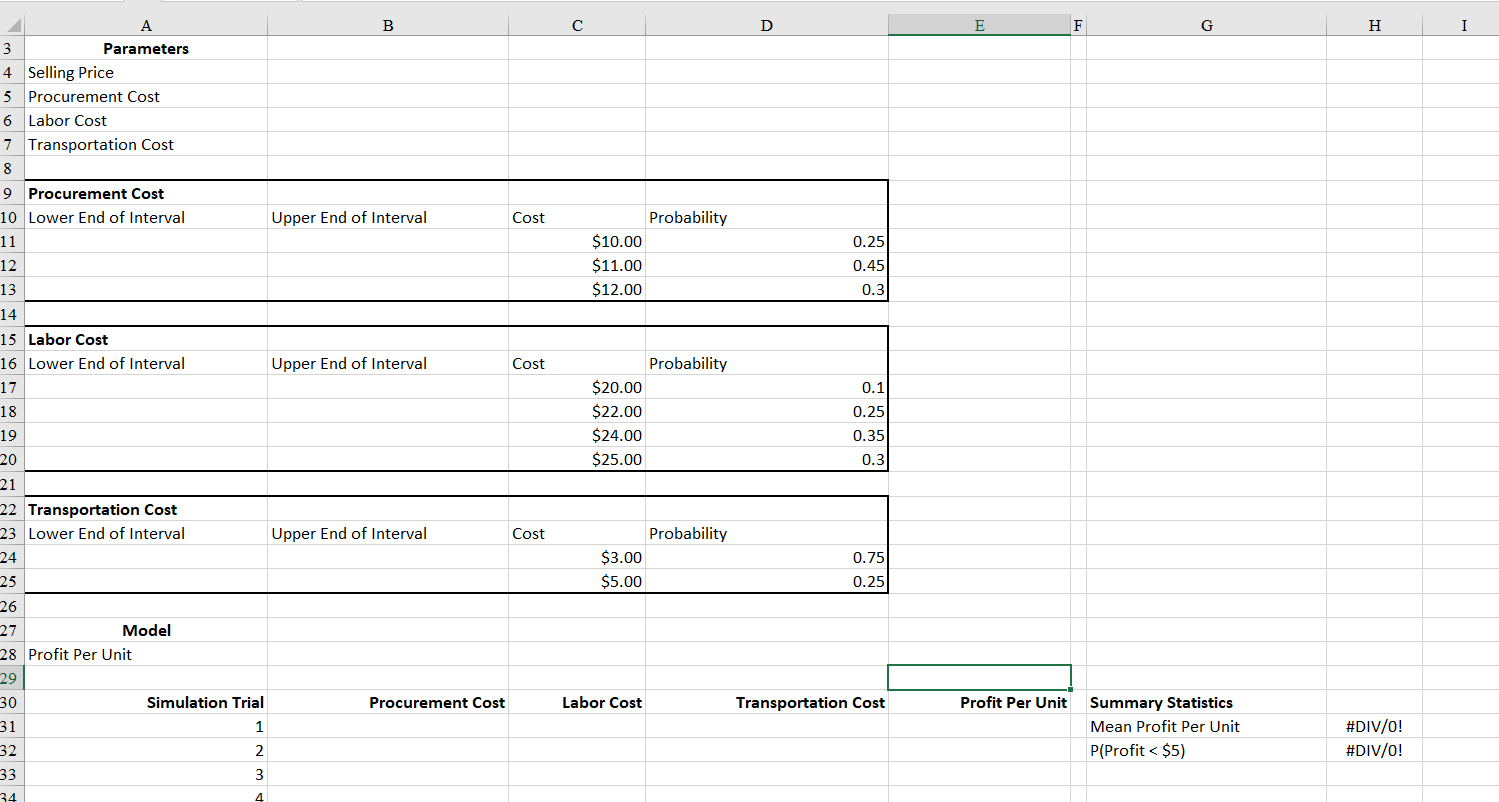The height and width of the screenshot is (802, 1499).
Task: Click the Profit Per Unit label cell
Action: click(146, 654)
